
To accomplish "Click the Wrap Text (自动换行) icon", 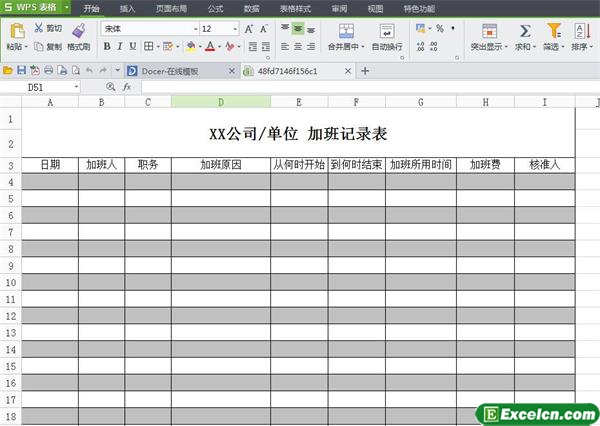I will pyautogui.click(x=387, y=31).
